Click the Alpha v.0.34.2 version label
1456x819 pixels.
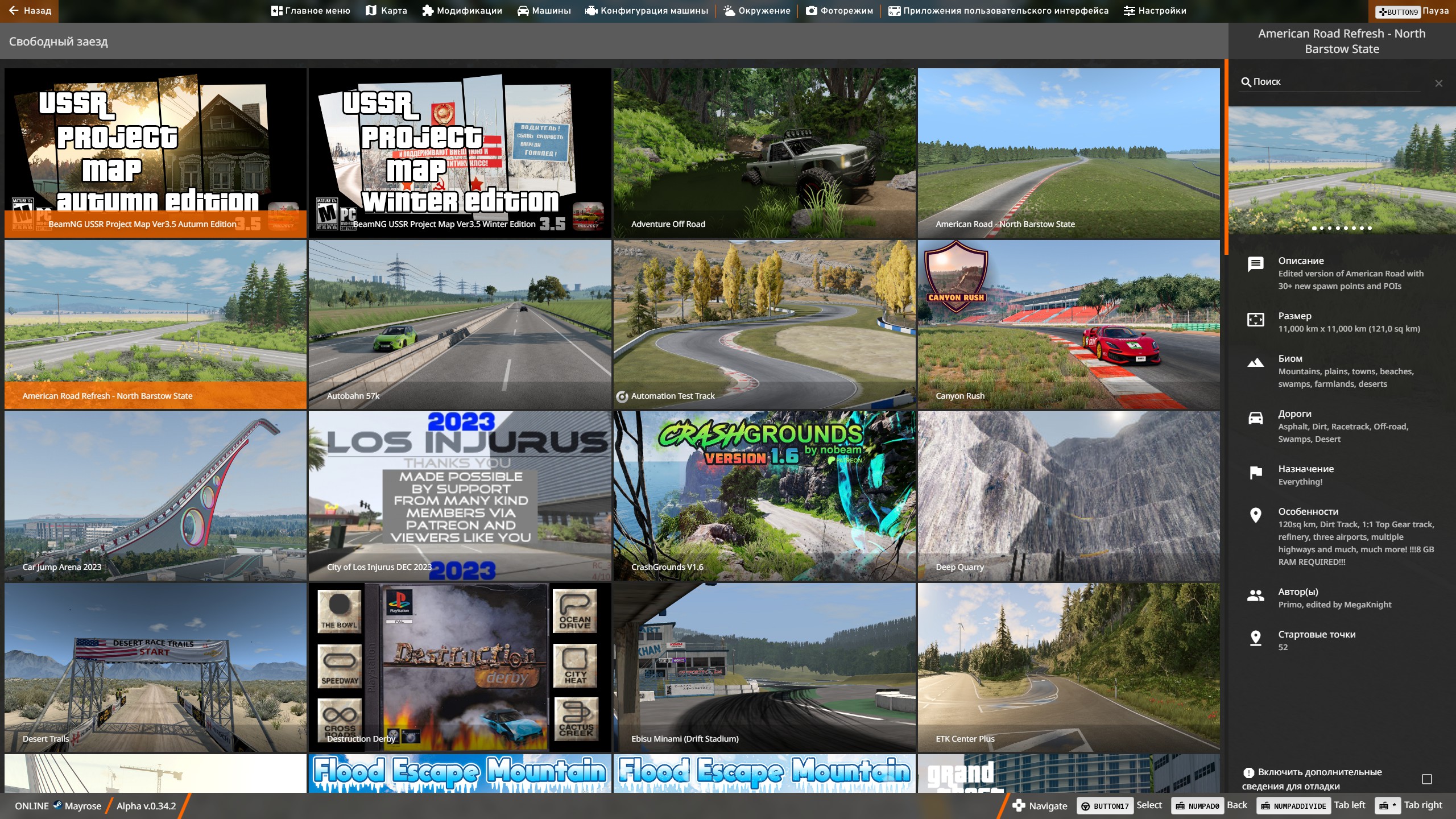pos(146,806)
